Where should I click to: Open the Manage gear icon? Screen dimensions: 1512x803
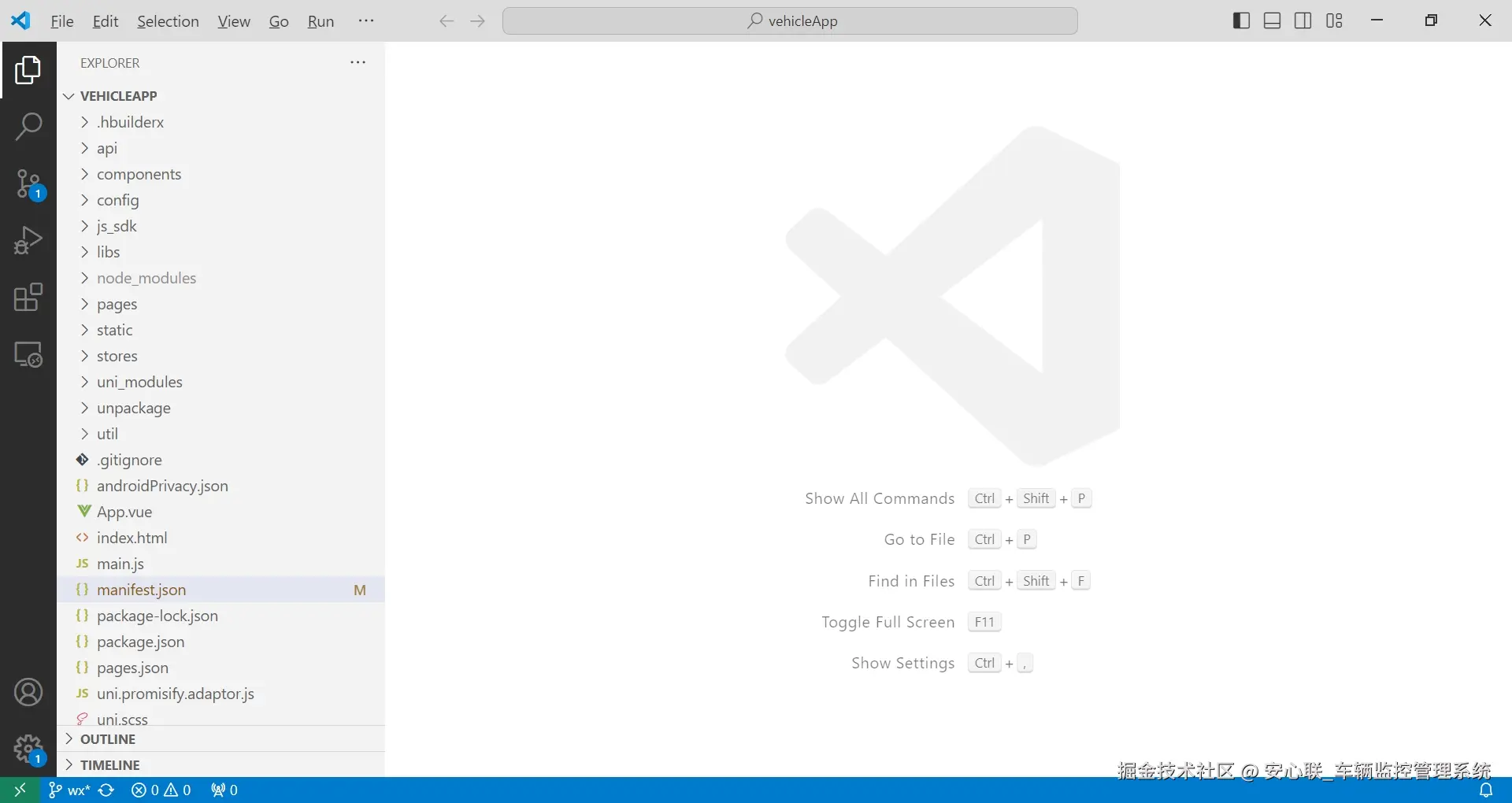[x=28, y=750]
